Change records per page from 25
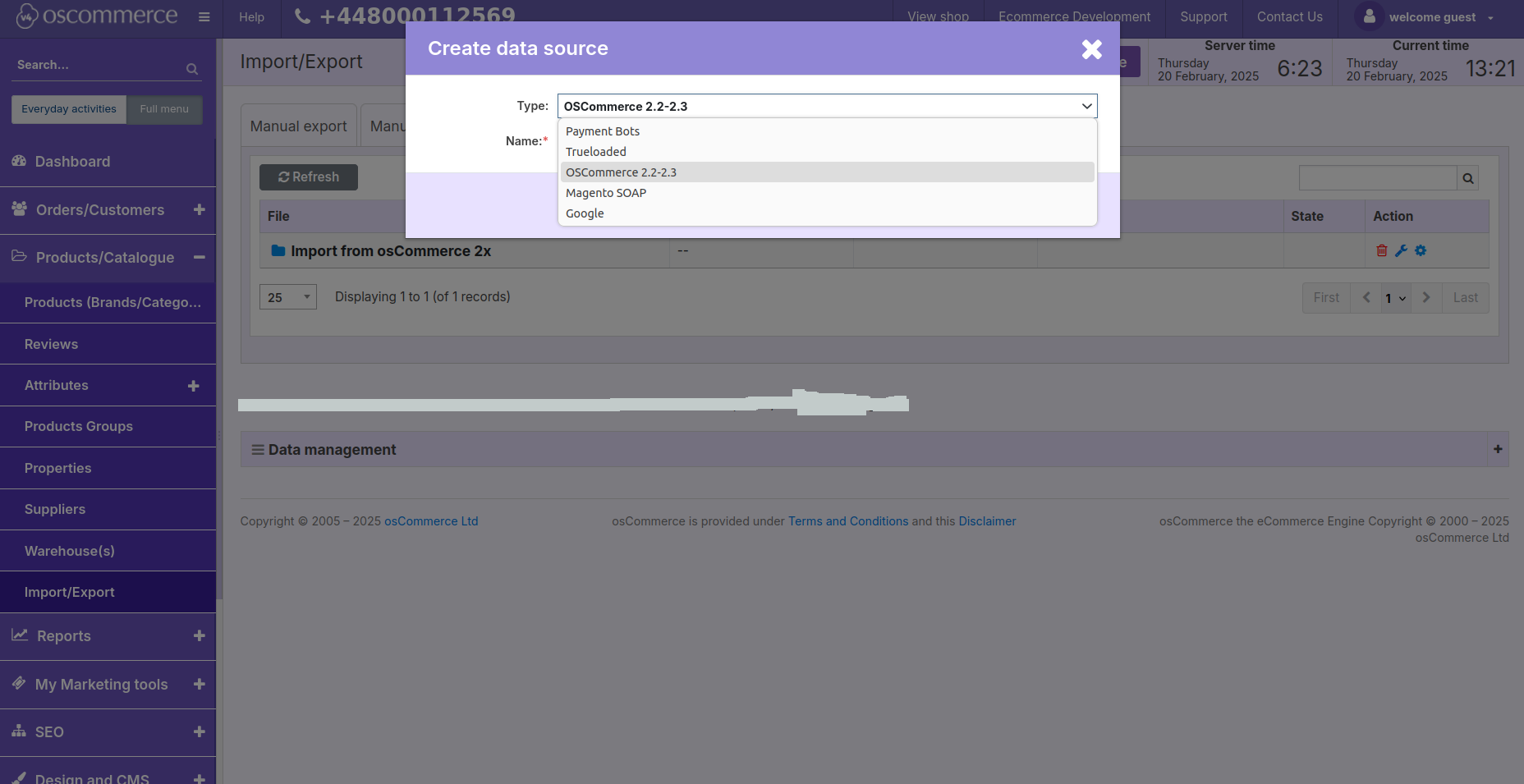This screenshot has width=1524, height=784. (x=288, y=297)
